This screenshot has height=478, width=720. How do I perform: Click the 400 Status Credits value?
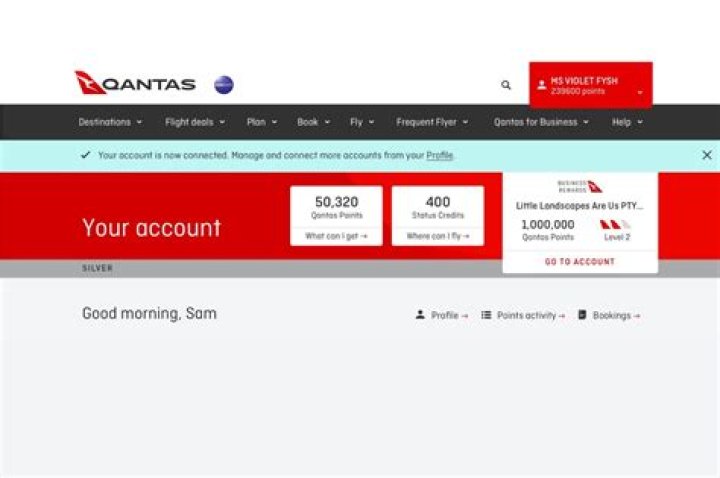click(438, 202)
